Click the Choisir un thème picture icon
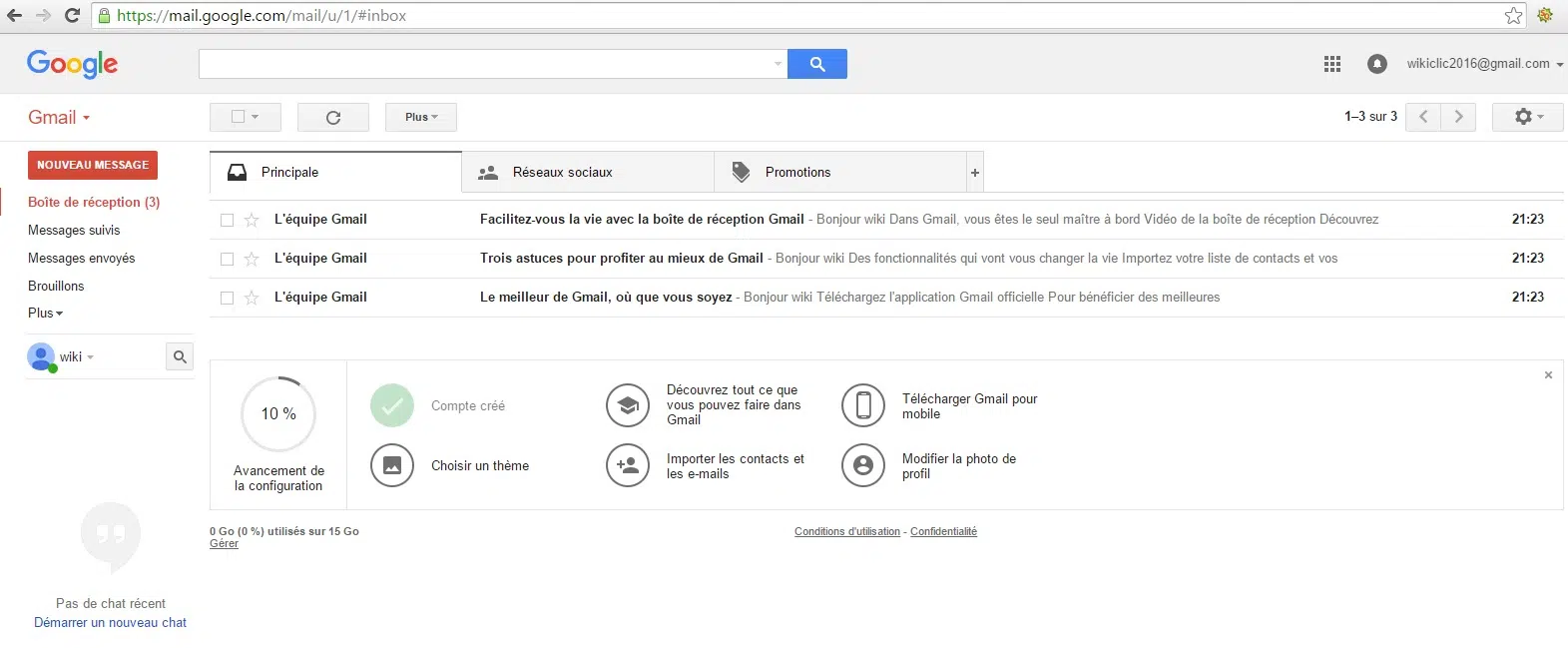Image resolution: width=1568 pixels, height=648 pixels. [392, 465]
